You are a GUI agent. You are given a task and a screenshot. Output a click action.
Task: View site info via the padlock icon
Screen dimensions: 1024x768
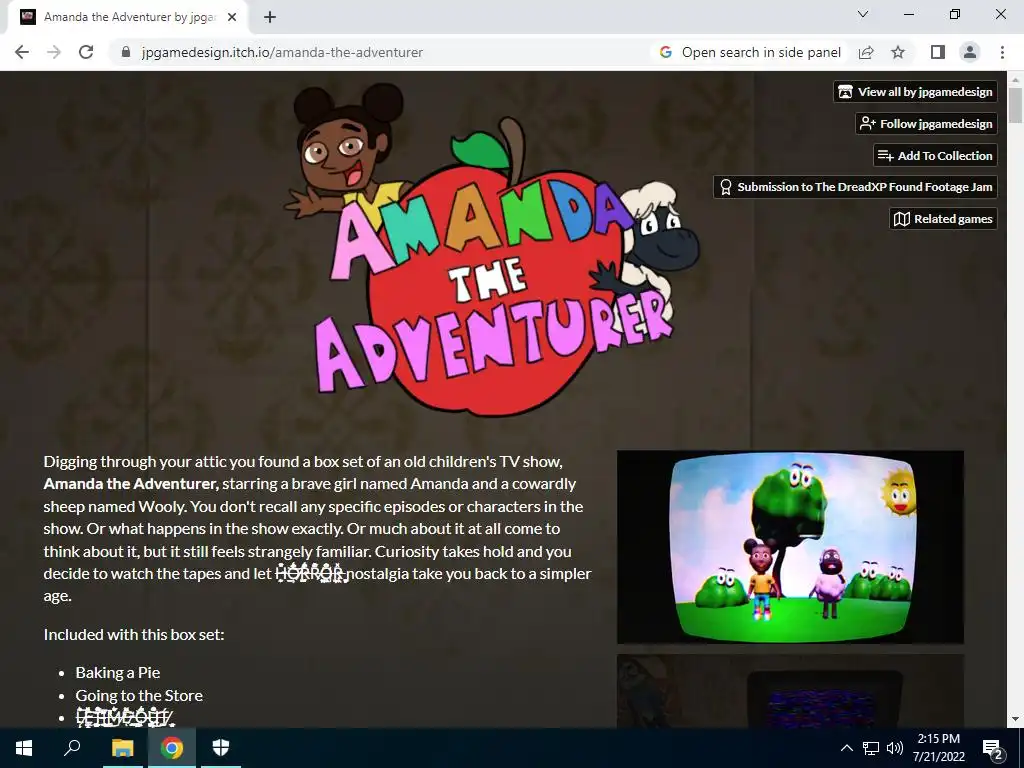point(126,52)
